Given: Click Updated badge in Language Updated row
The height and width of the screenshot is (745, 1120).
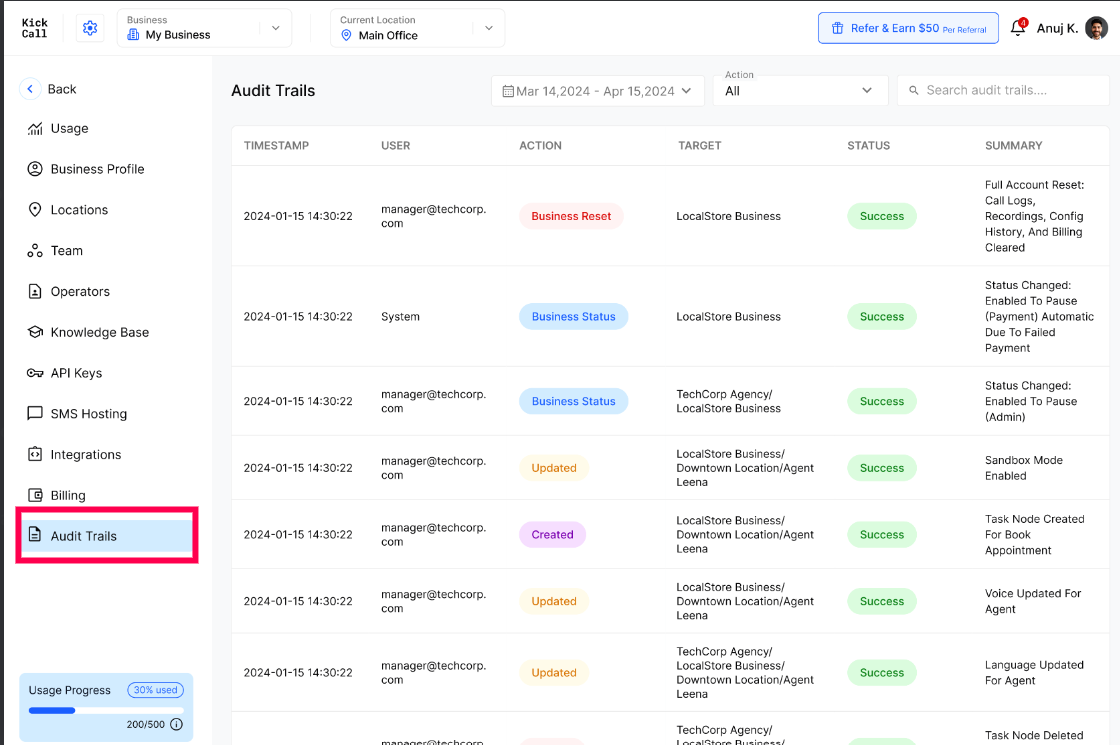Looking at the screenshot, I should [554, 673].
